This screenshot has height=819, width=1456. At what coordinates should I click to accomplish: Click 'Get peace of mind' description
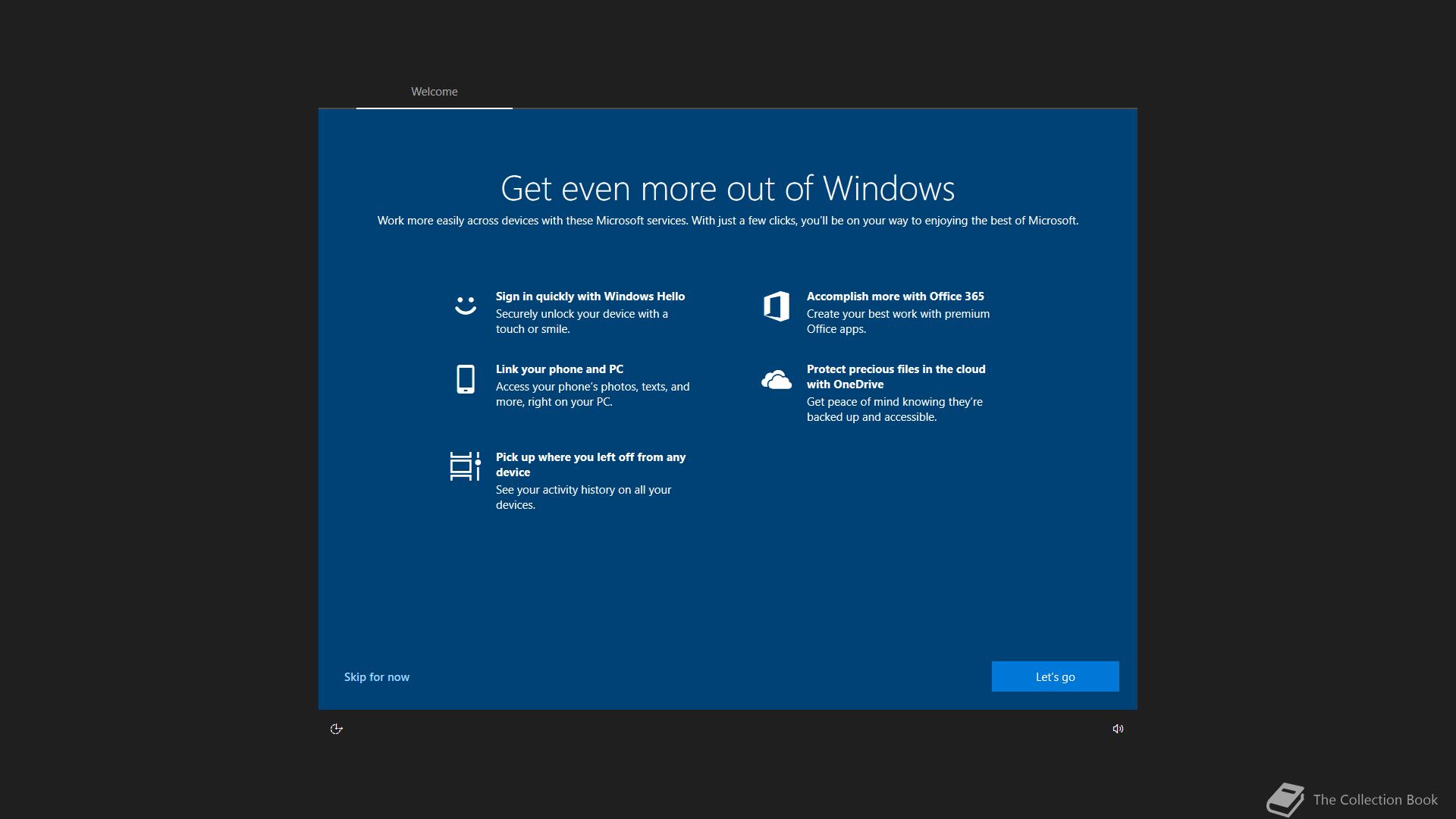[895, 409]
